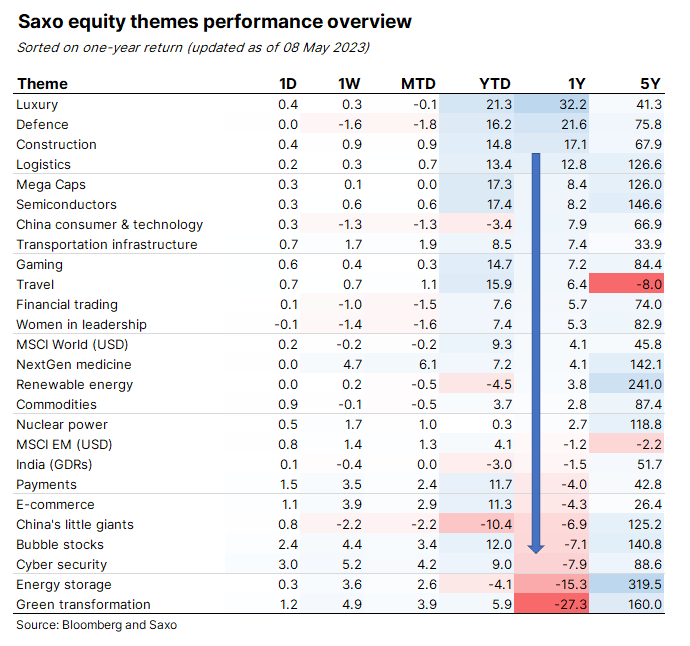Viewport: 690px width, 646px height.
Task: Select the Luxury theme row label
Action: pos(37,105)
